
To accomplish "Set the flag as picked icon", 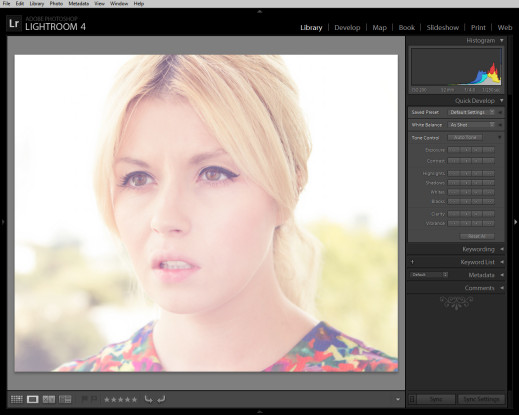I will click(x=85, y=399).
